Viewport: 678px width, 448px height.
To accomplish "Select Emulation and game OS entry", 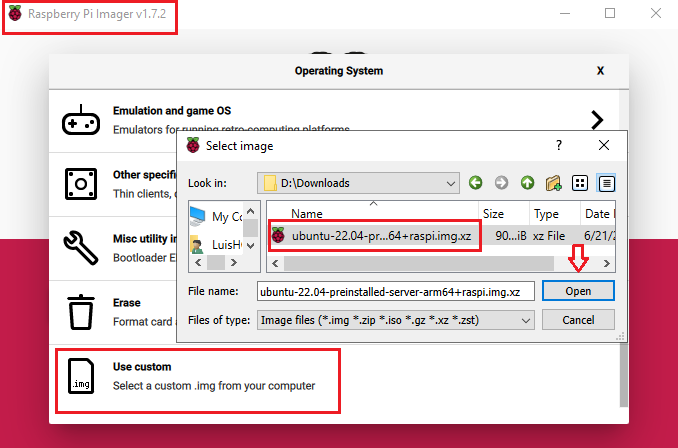I will tap(334, 121).
